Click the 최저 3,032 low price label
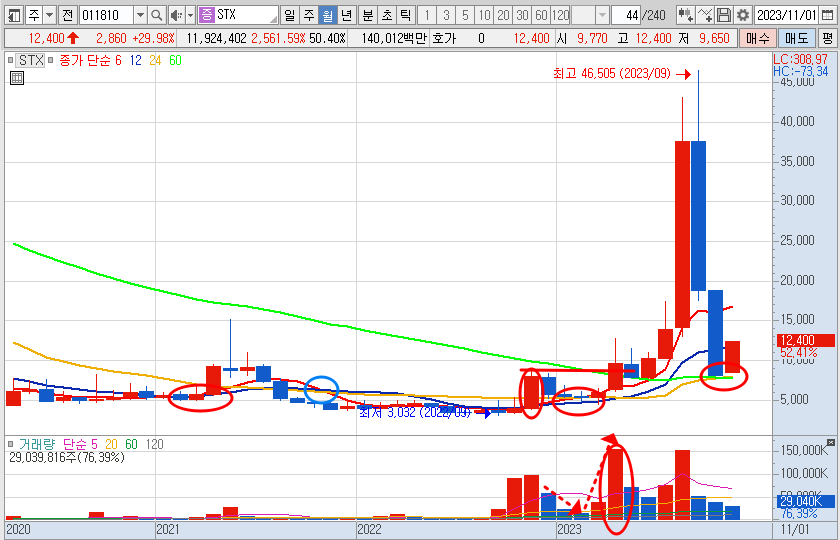The width and height of the screenshot is (840, 540). (416, 412)
